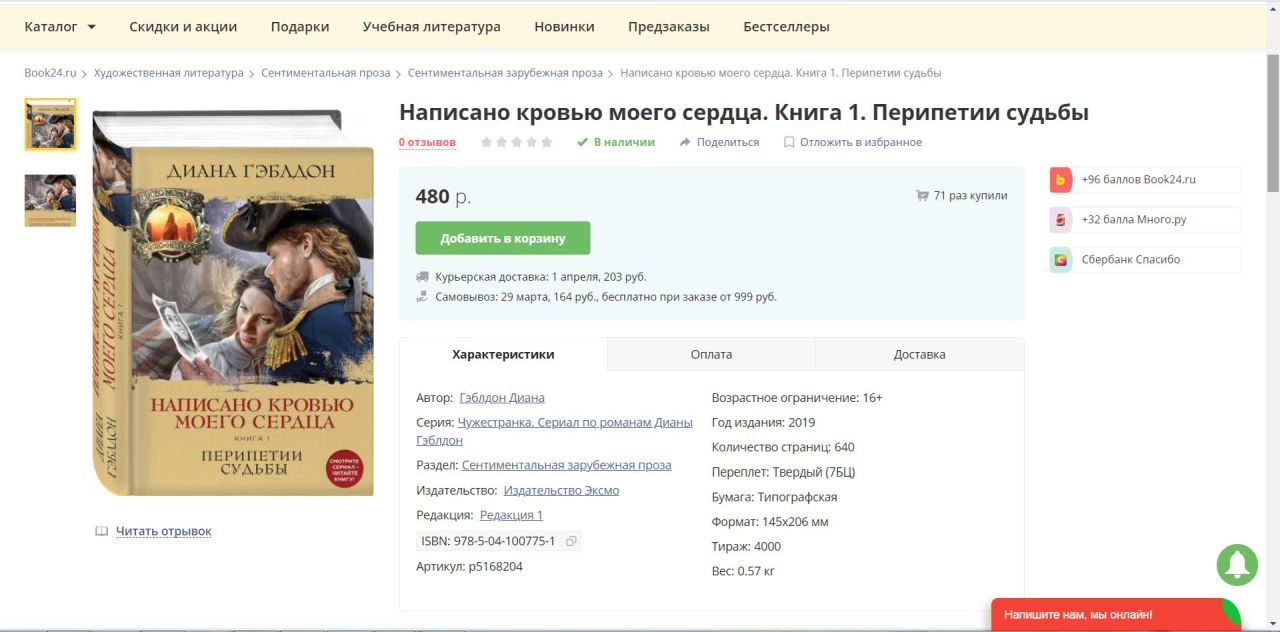
Task: Click Отложить в избранное
Action: (861, 142)
